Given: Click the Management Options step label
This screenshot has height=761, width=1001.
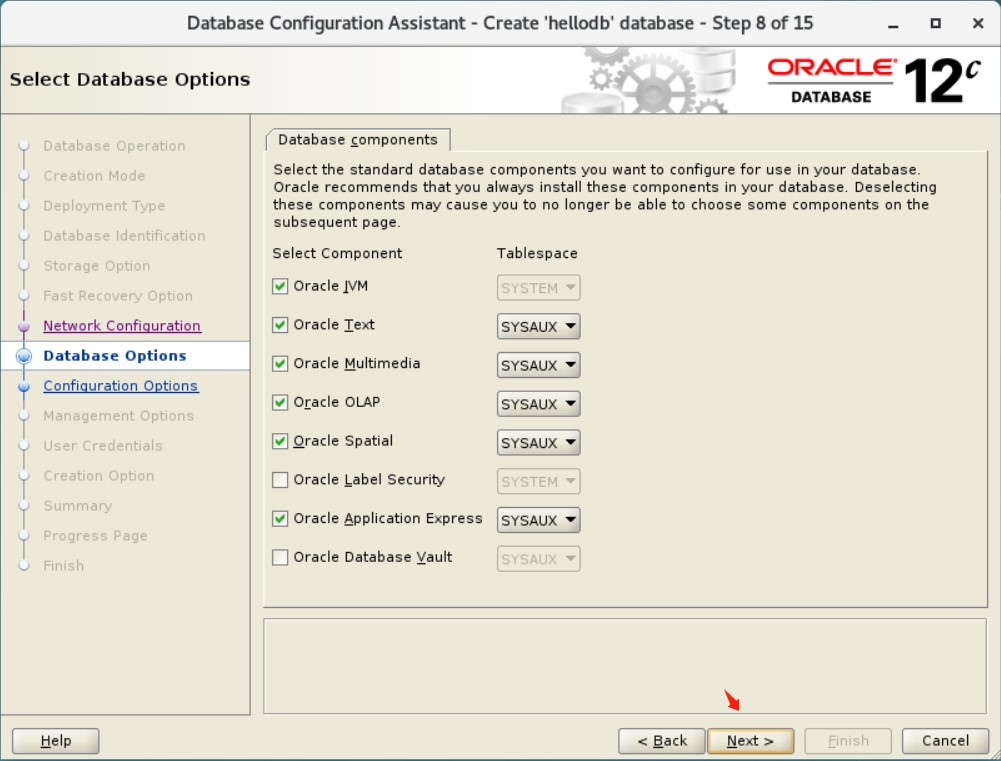Looking at the screenshot, I should click(x=119, y=416).
